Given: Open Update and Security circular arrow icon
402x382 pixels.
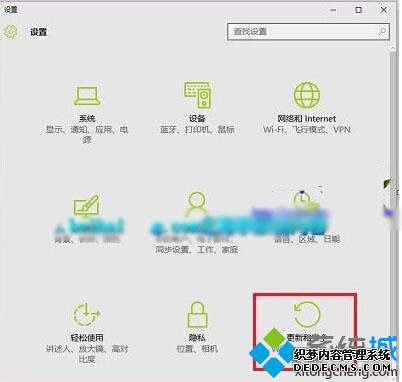Looking at the screenshot, I should tap(307, 314).
